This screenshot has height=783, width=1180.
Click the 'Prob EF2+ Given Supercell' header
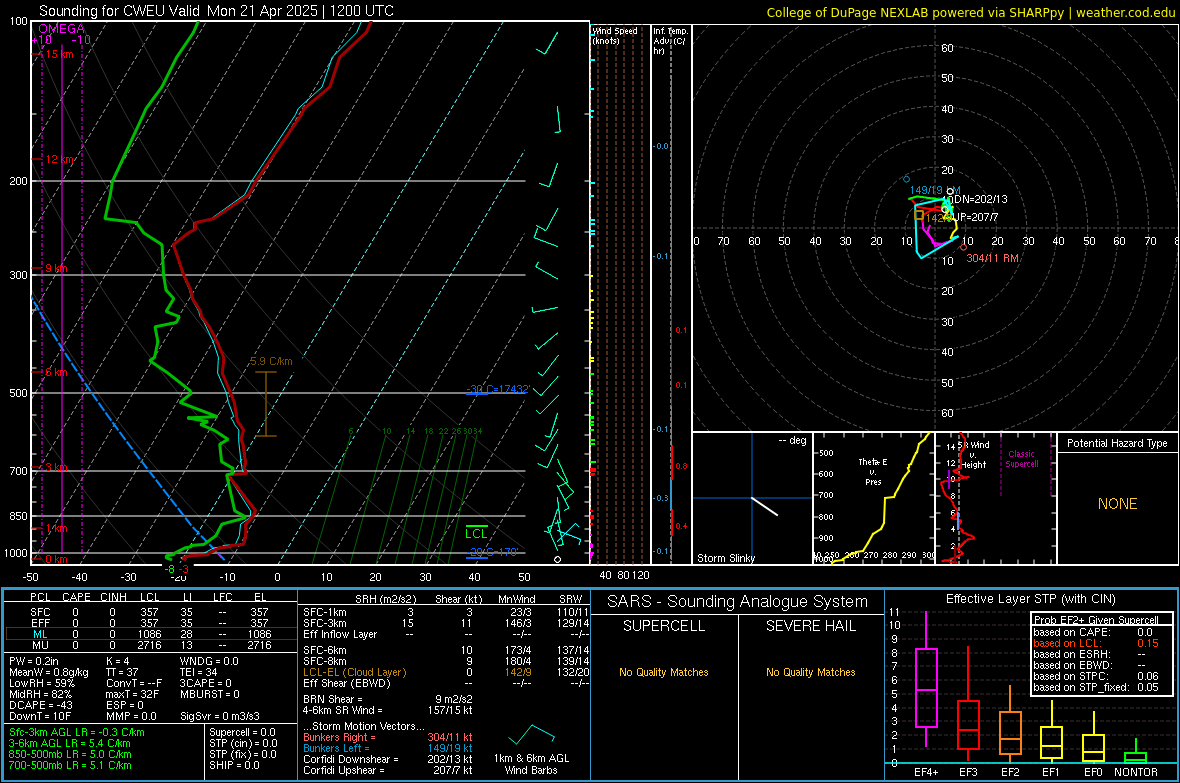click(x=1096, y=620)
